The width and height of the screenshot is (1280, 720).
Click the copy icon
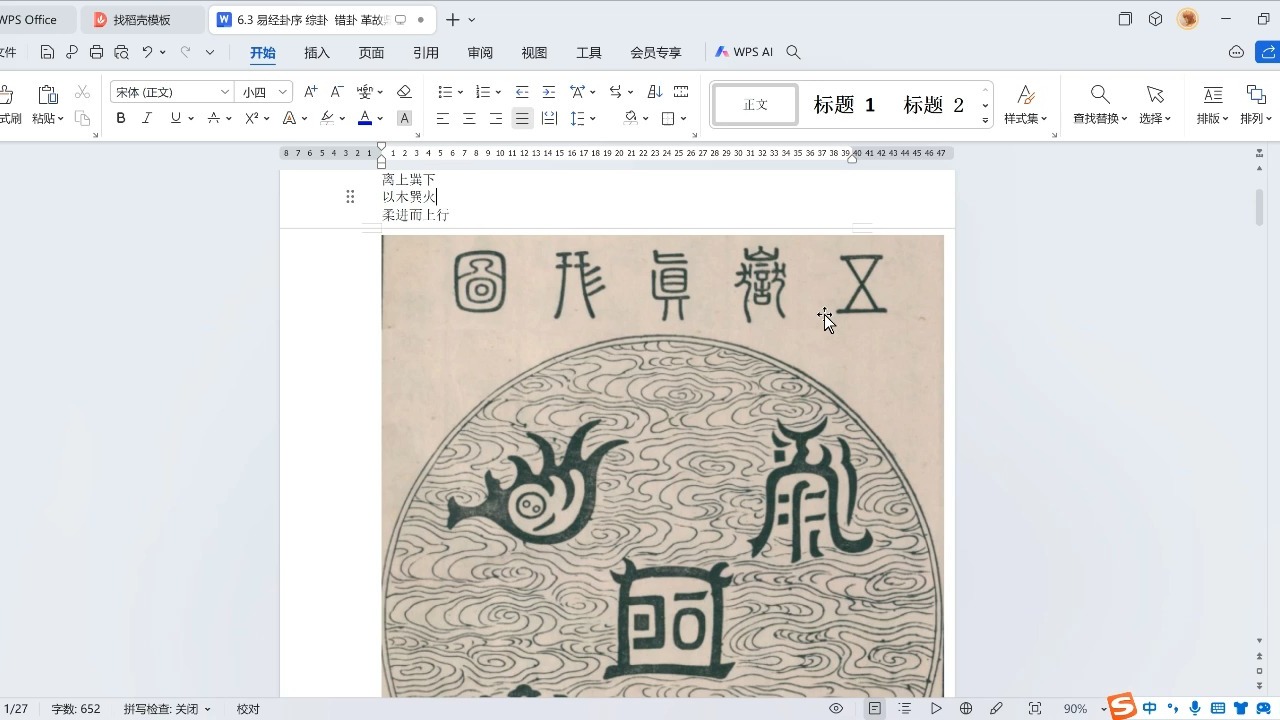click(83, 118)
